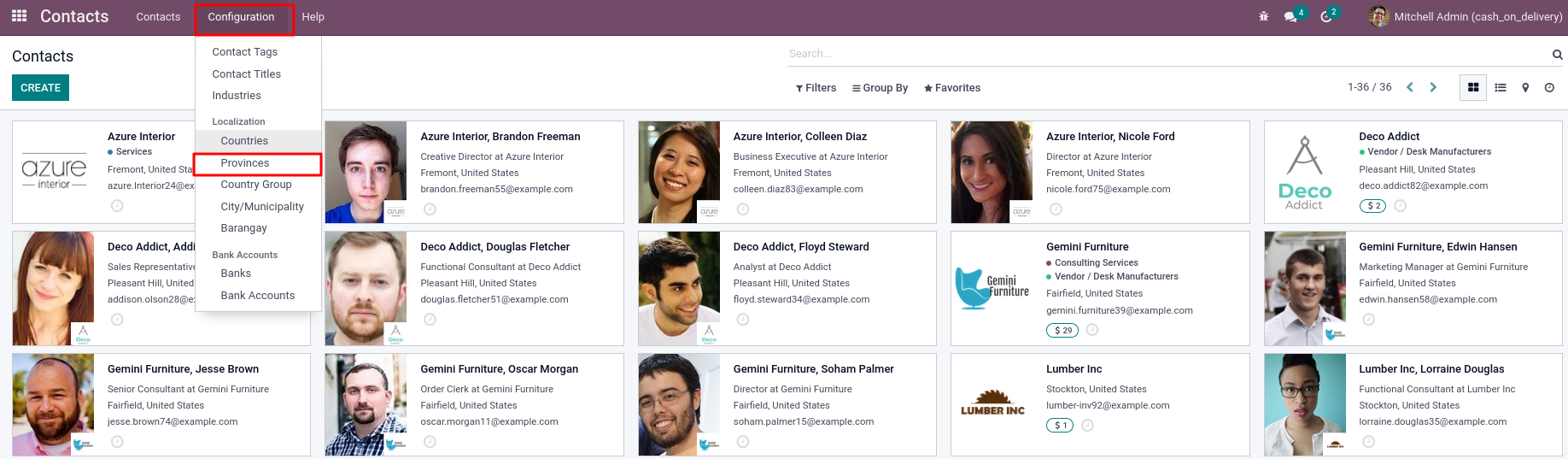The image size is (1568, 459).
Task: Open the Help menu
Action: click(x=313, y=17)
